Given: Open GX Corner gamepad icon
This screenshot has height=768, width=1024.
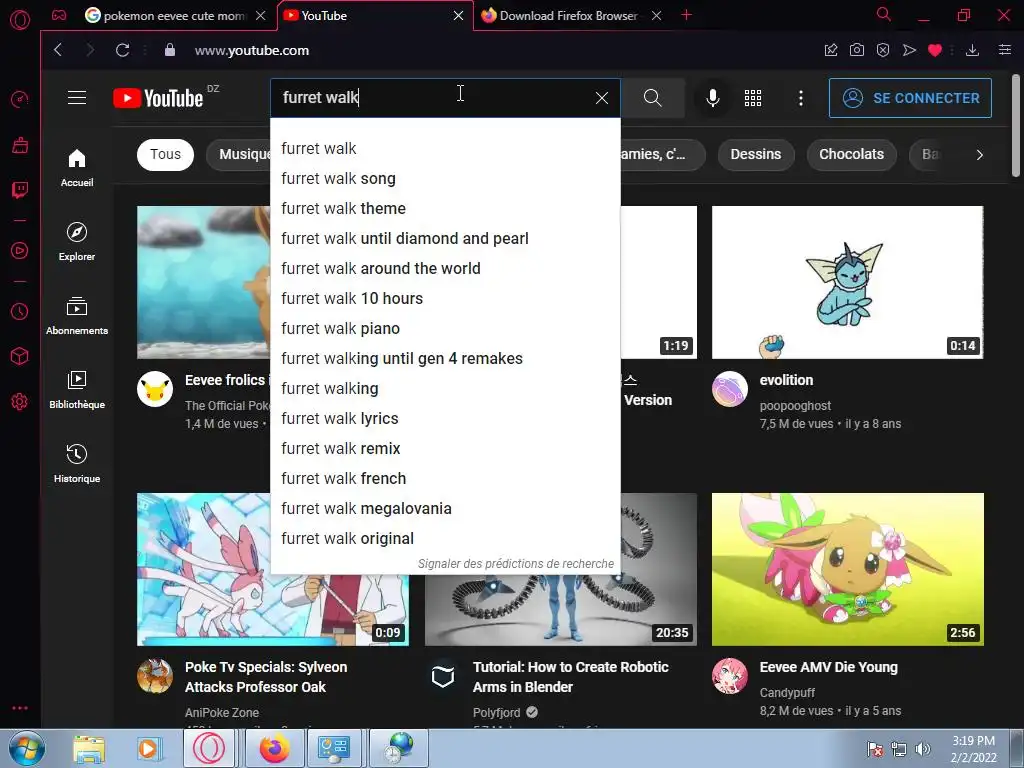Looking at the screenshot, I should (x=59, y=15).
